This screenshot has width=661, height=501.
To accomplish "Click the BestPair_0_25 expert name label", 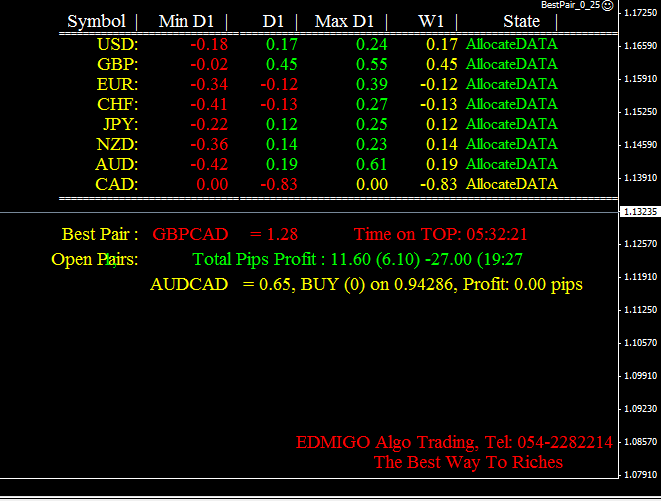I will (x=570, y=5).
